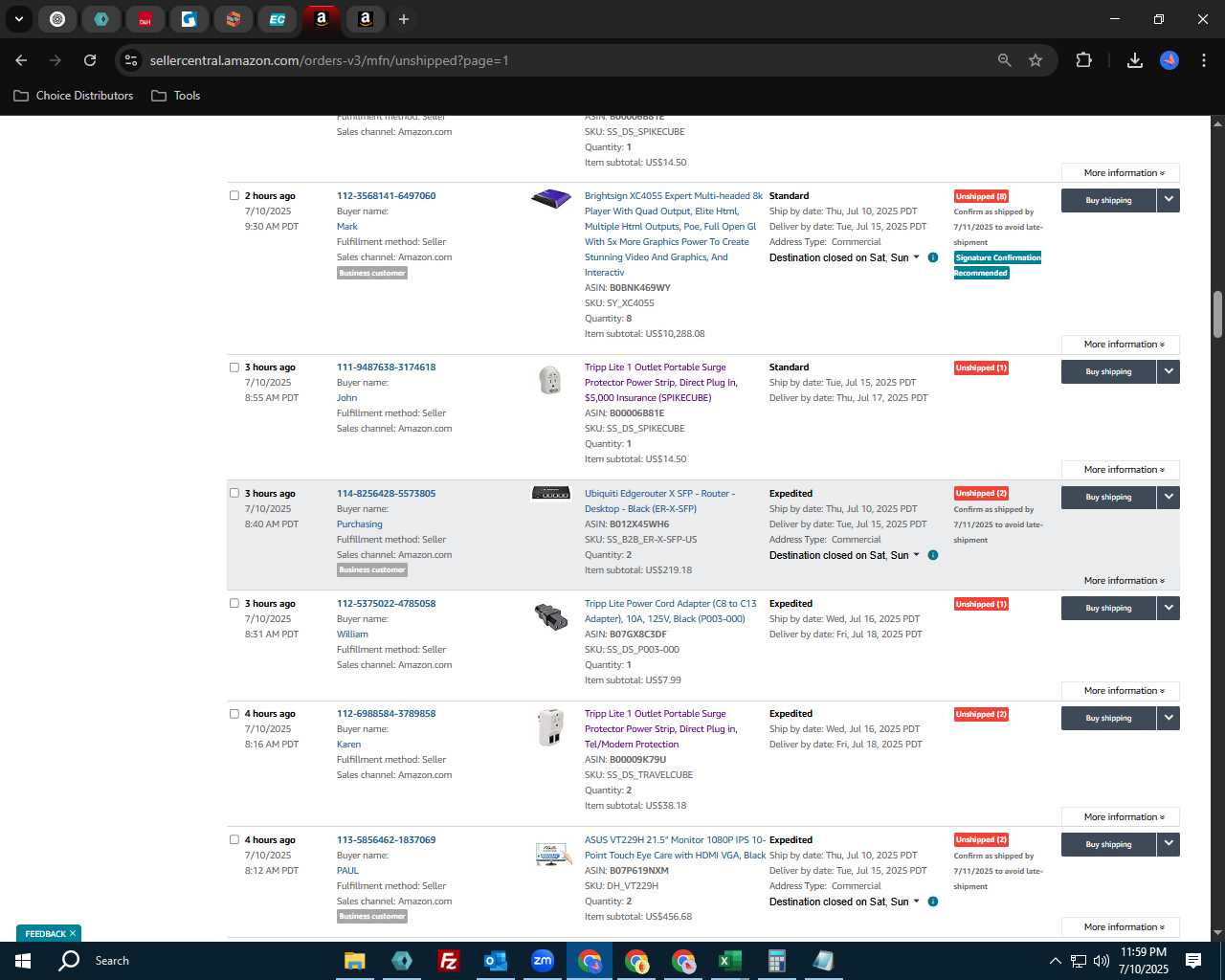The width and height of the screenshot is (1225, 980).
Task: Open the Choice Distributors bookmark folder
Action: pos(74,96)
